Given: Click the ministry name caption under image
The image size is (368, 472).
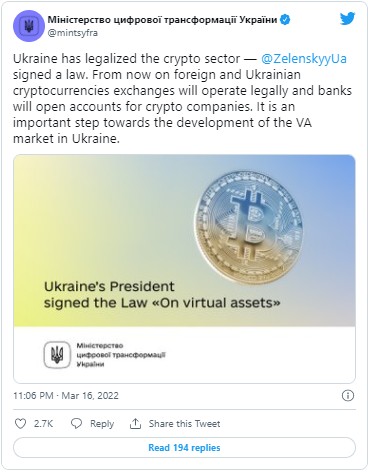Looking at the screenshot, I should [x=121, y=355].
